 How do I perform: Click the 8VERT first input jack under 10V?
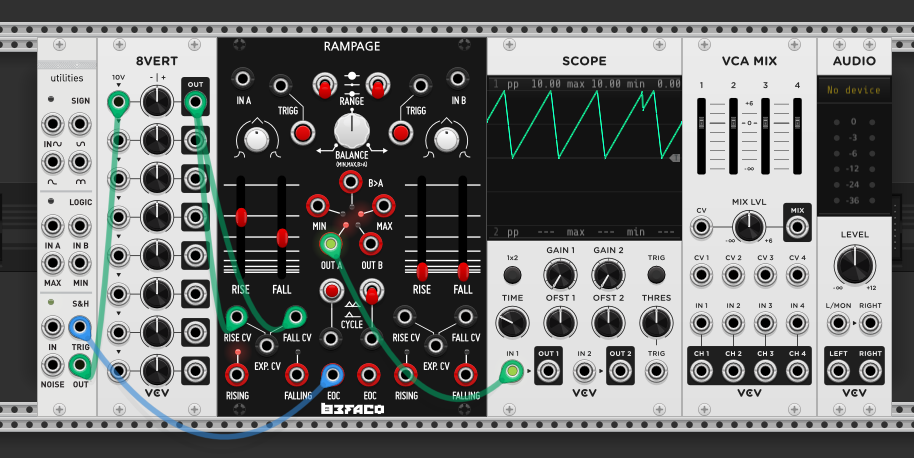(118, 103)
